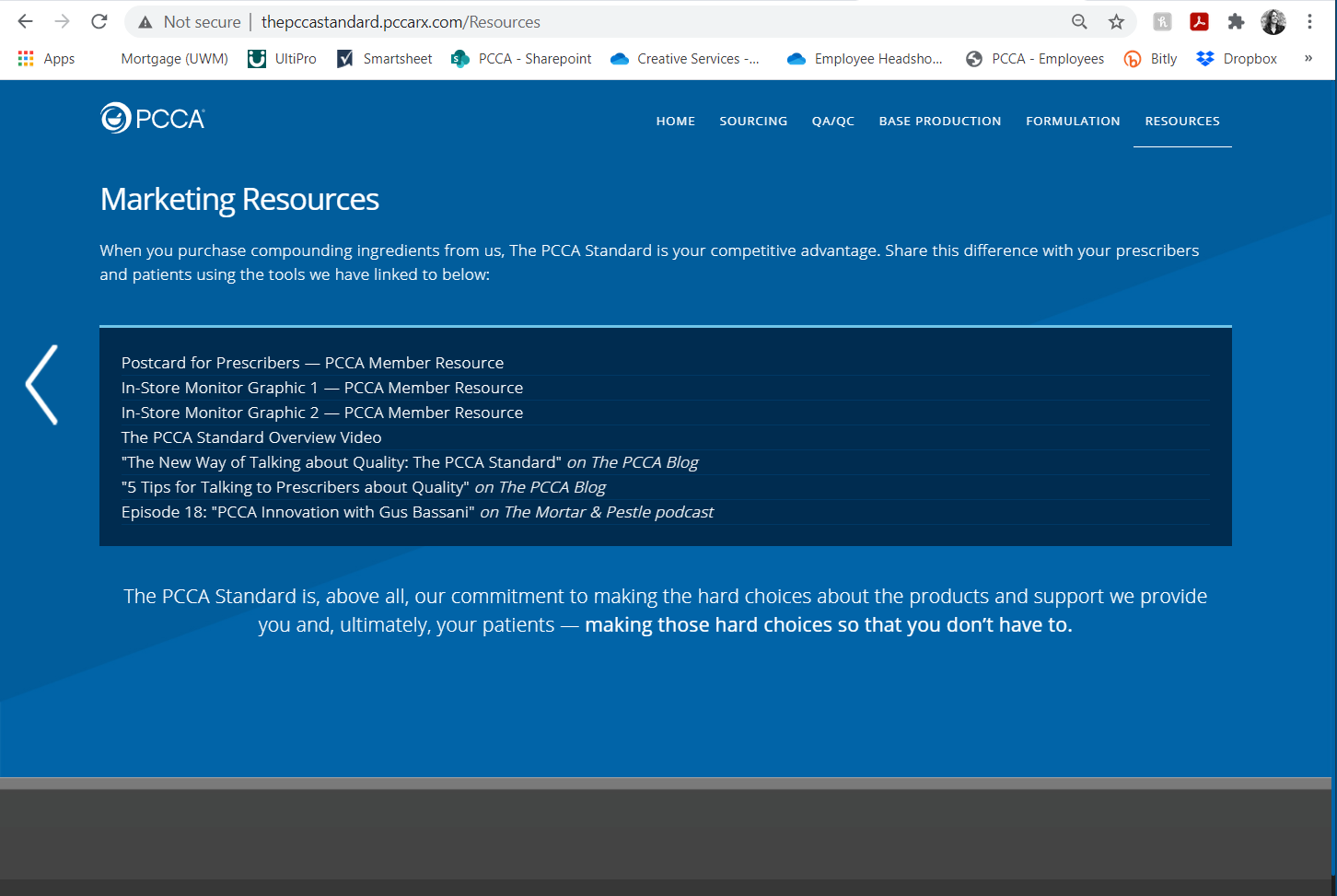
Task: Reload the page with the refresh icon
Action: tap(99, 21)
